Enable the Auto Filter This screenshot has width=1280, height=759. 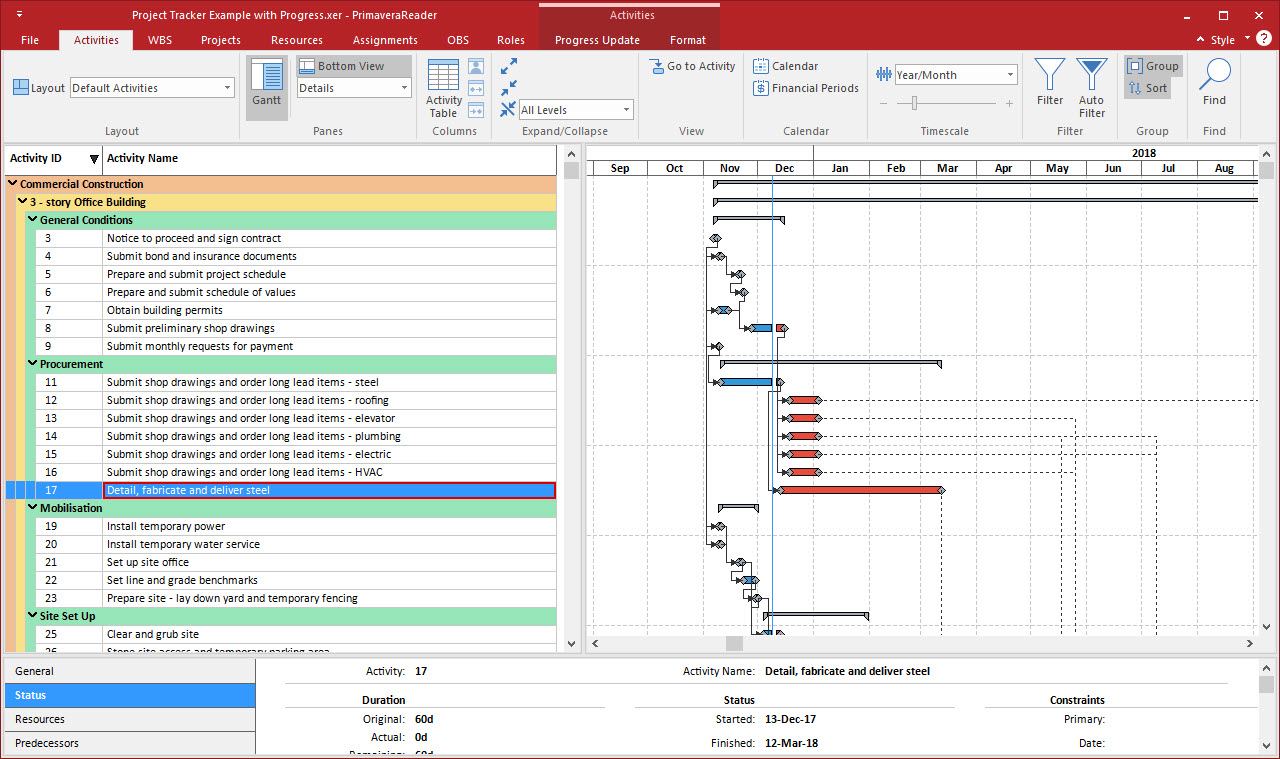(1092, 88)
